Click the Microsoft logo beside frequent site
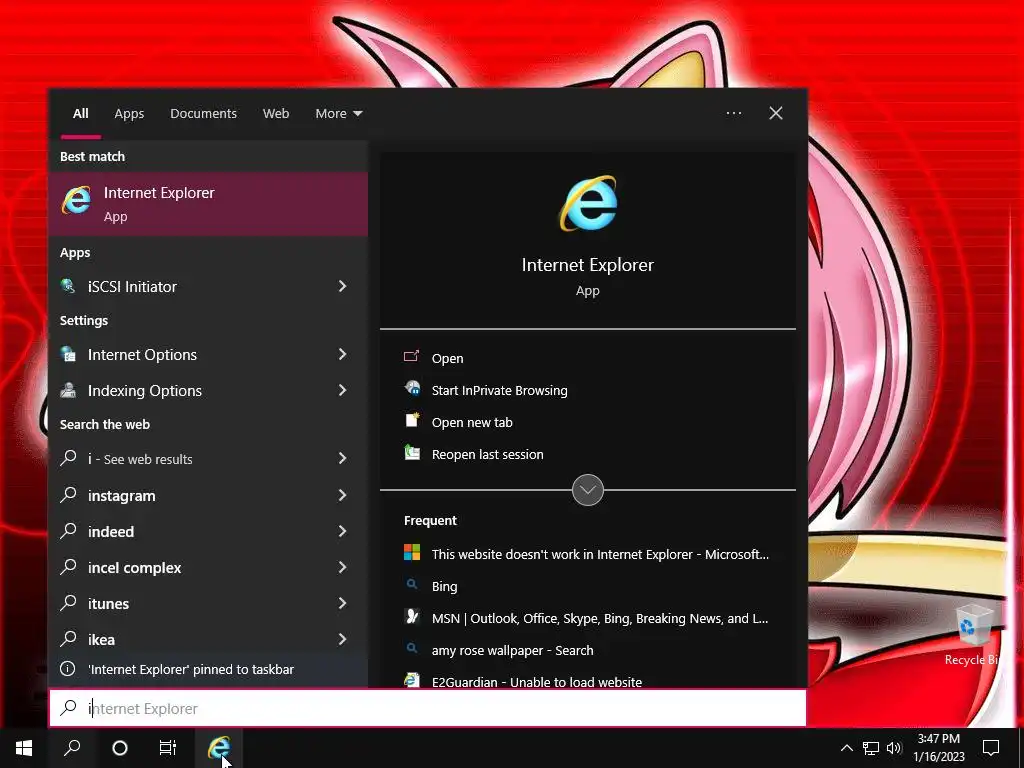Viewport: 1024px width, 768px height. (x=412, y=552)
